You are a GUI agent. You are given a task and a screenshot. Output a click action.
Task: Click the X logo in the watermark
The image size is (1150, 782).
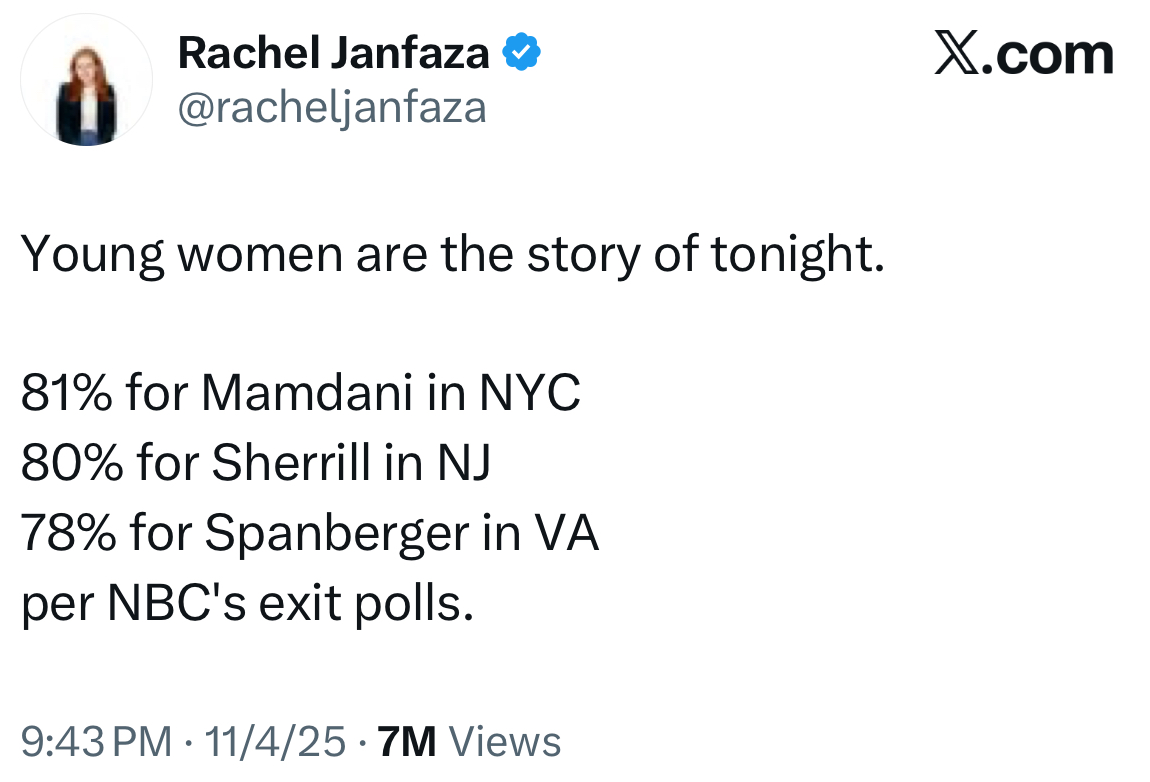click(957, 53)
